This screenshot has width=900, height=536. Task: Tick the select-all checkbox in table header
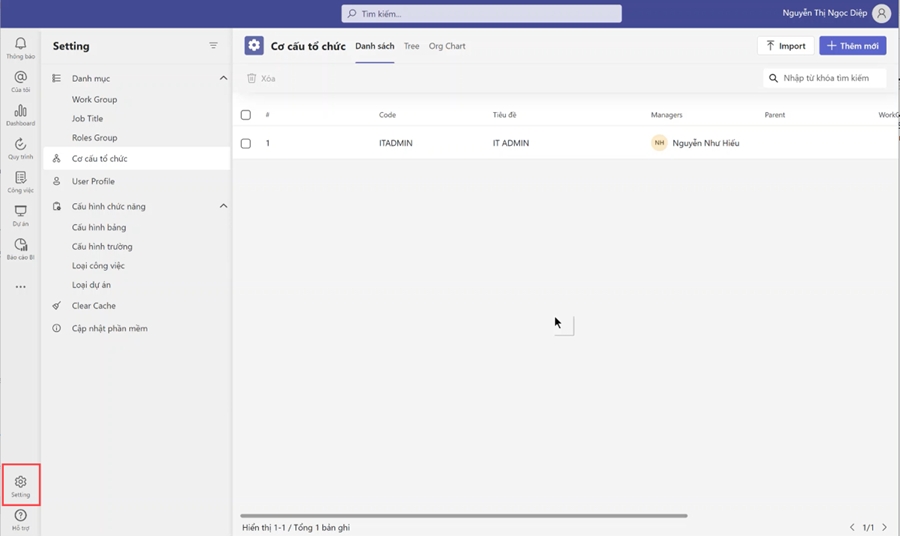coord(246,115)
